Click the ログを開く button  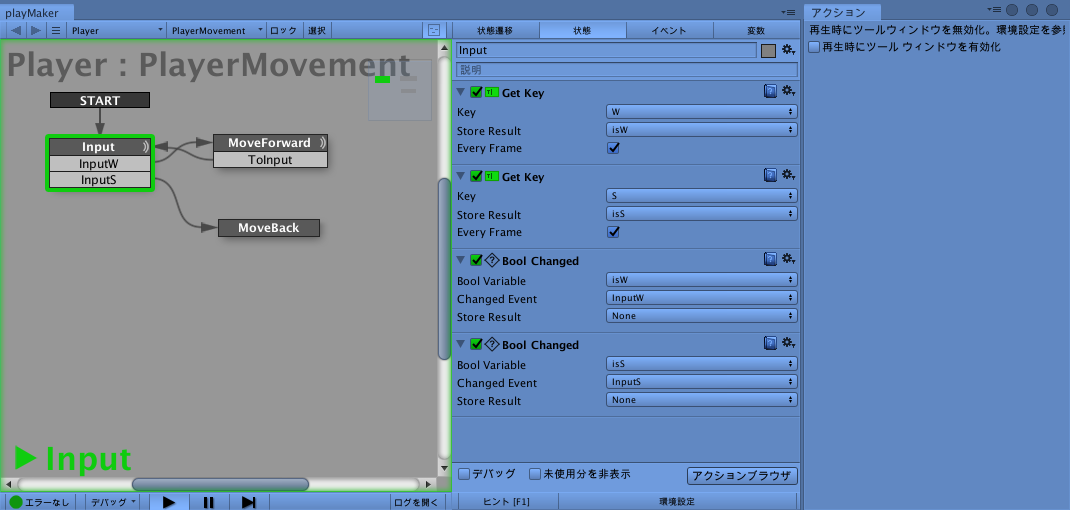[x=417, y=502]
